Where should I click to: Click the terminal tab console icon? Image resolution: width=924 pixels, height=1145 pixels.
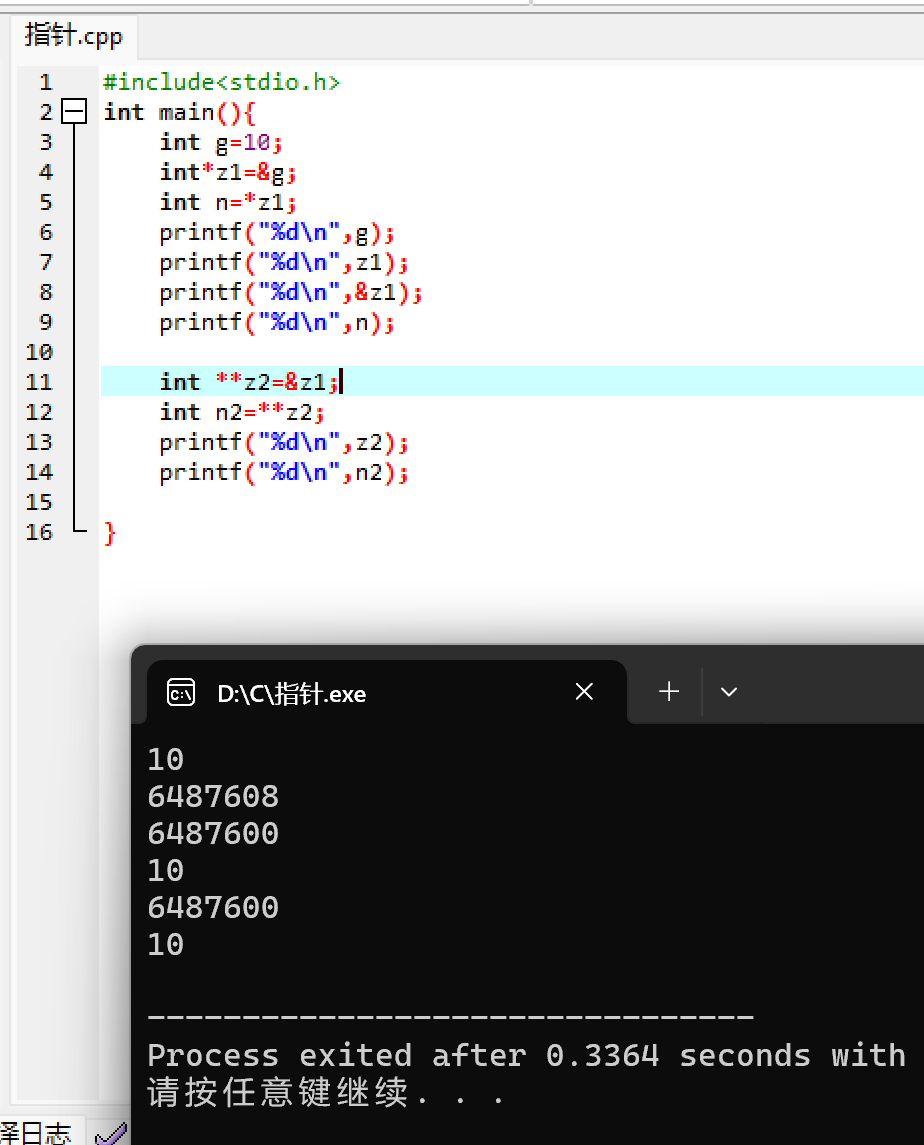[x=180, y=692]
